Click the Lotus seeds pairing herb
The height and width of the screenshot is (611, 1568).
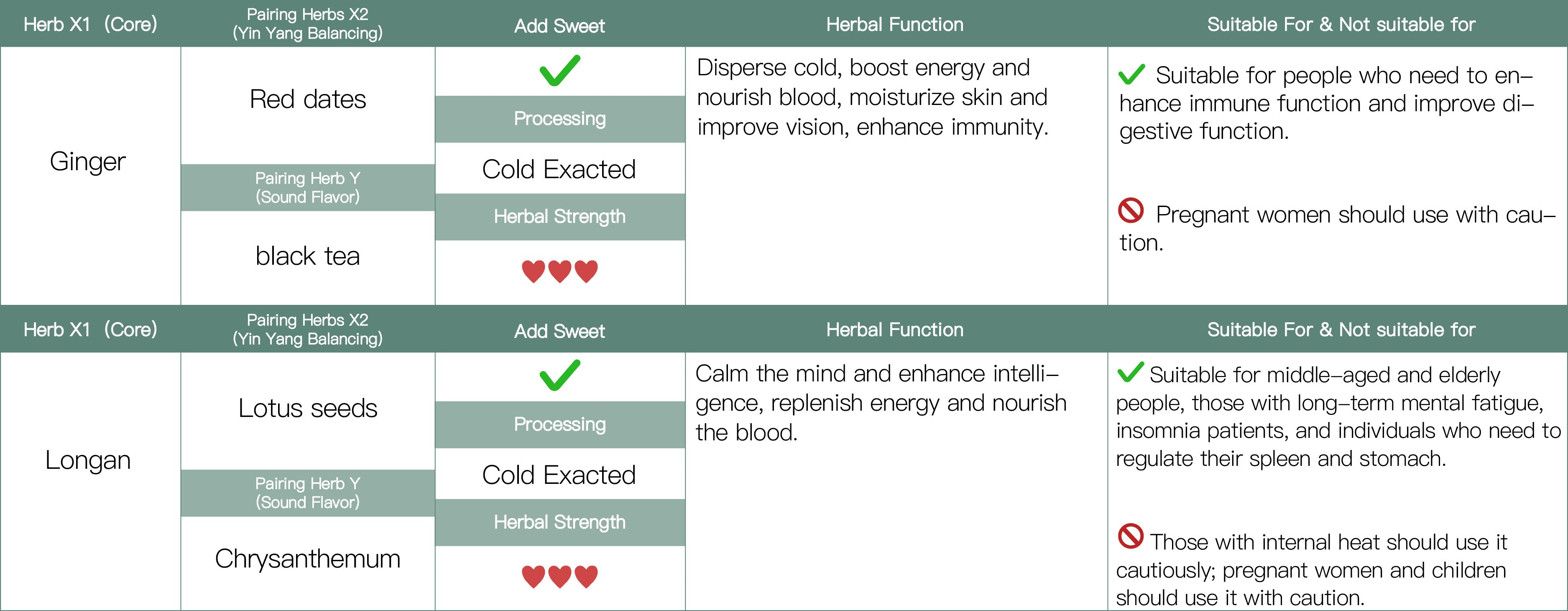[307, 408]
